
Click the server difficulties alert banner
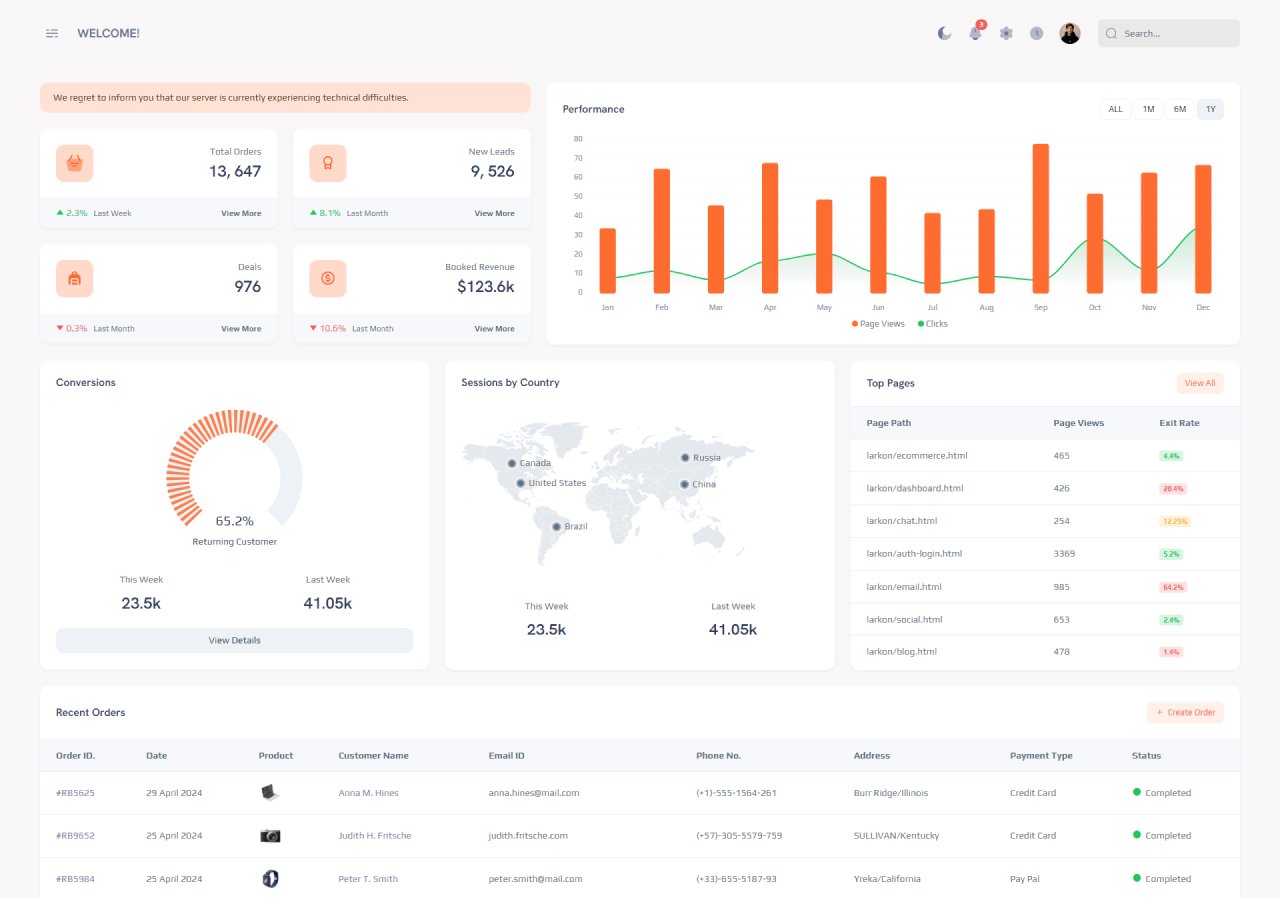click(285, 98)
